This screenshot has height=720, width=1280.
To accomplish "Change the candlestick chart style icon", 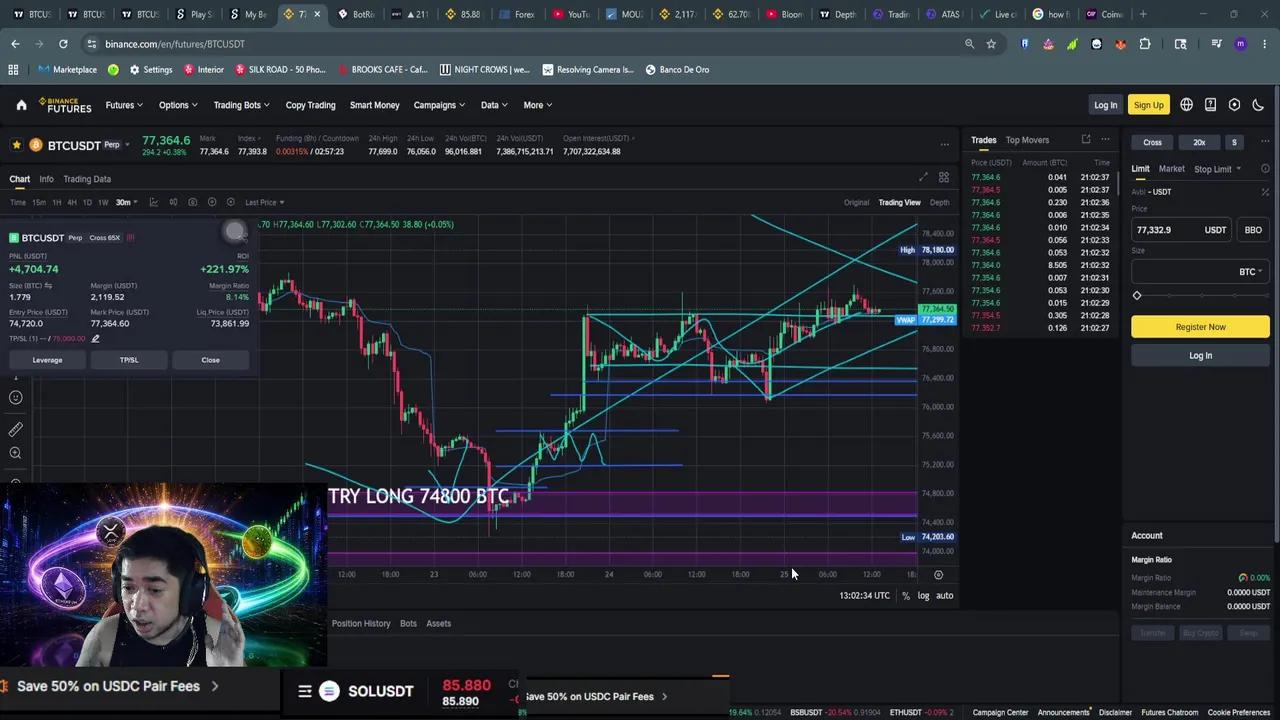I will point(173,202).
